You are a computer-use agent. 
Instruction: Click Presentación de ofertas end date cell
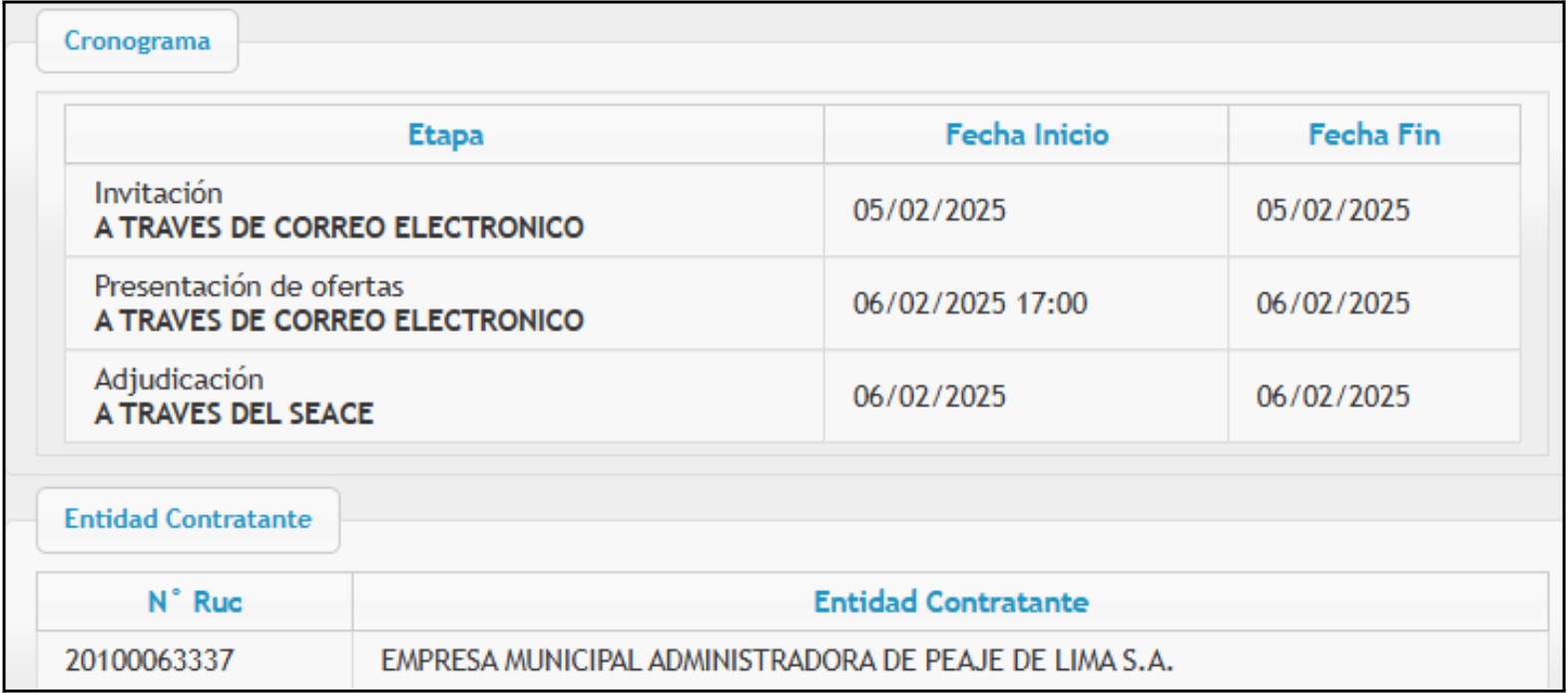coord(1374,303)
